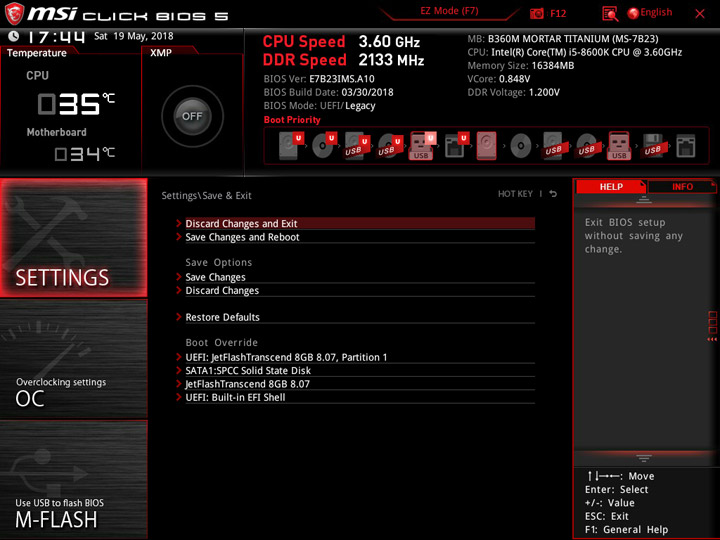720x540 pixels.
Task: Click the Motherboard temperature 34°C reading
Action: 84,153
